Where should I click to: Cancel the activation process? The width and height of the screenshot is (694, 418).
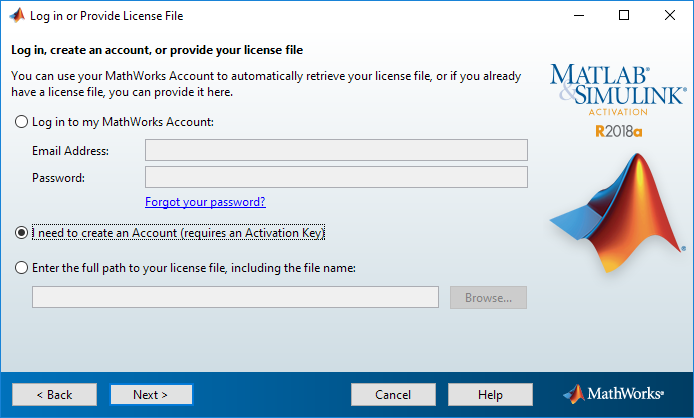pyautogui.click(x=393, y=395)
